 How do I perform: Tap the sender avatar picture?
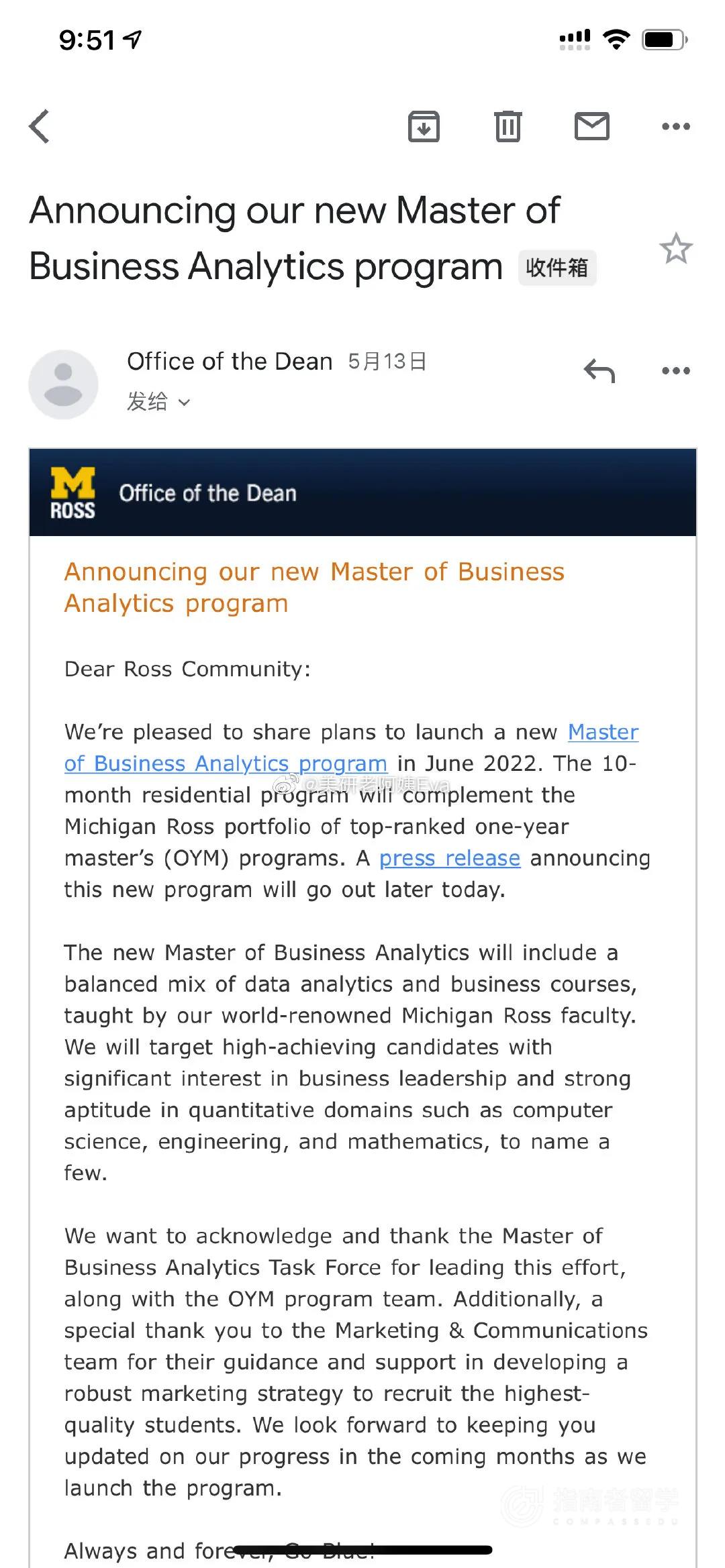(63, 384)
